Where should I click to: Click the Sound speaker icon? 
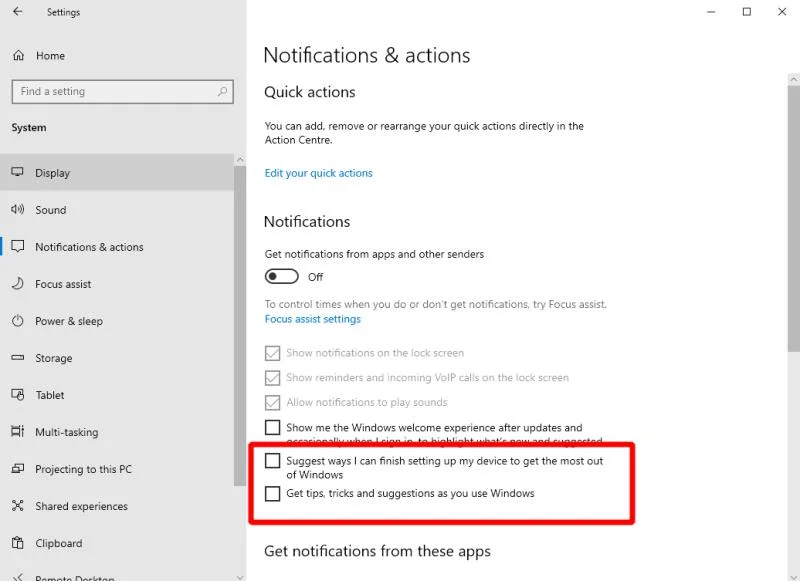17,209
